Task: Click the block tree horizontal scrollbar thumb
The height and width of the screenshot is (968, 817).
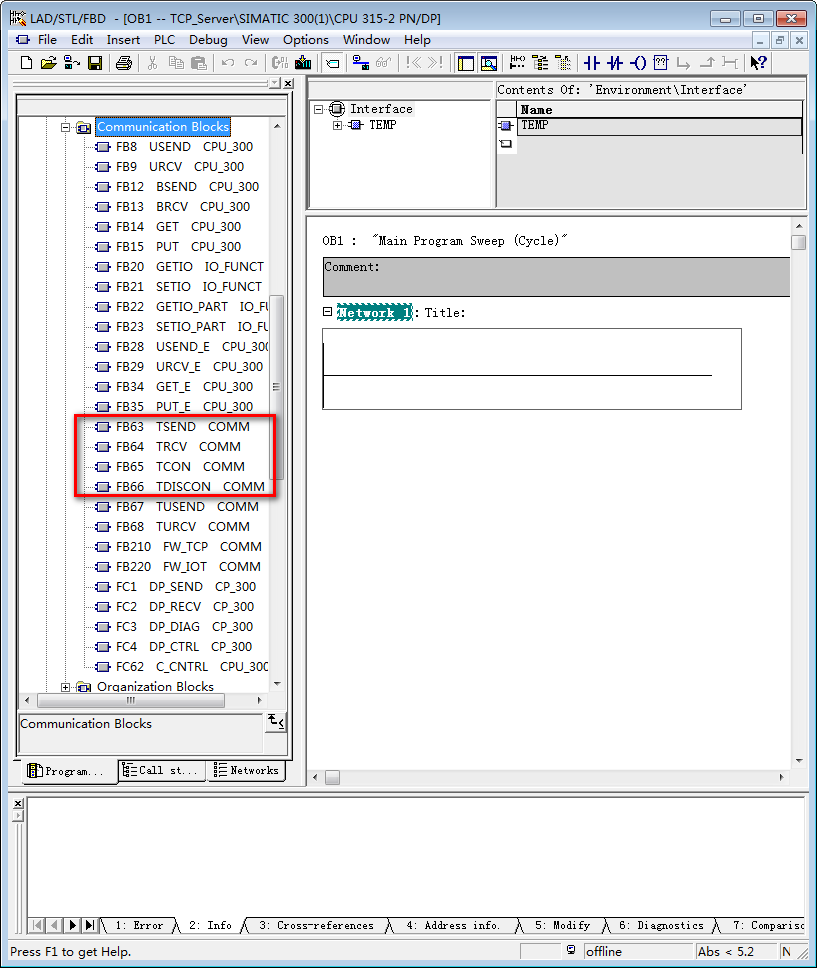Action: 131,701
